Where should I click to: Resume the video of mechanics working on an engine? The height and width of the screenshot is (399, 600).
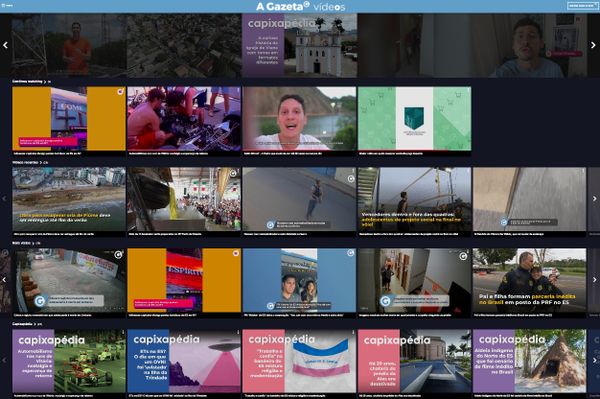point(184,121)
